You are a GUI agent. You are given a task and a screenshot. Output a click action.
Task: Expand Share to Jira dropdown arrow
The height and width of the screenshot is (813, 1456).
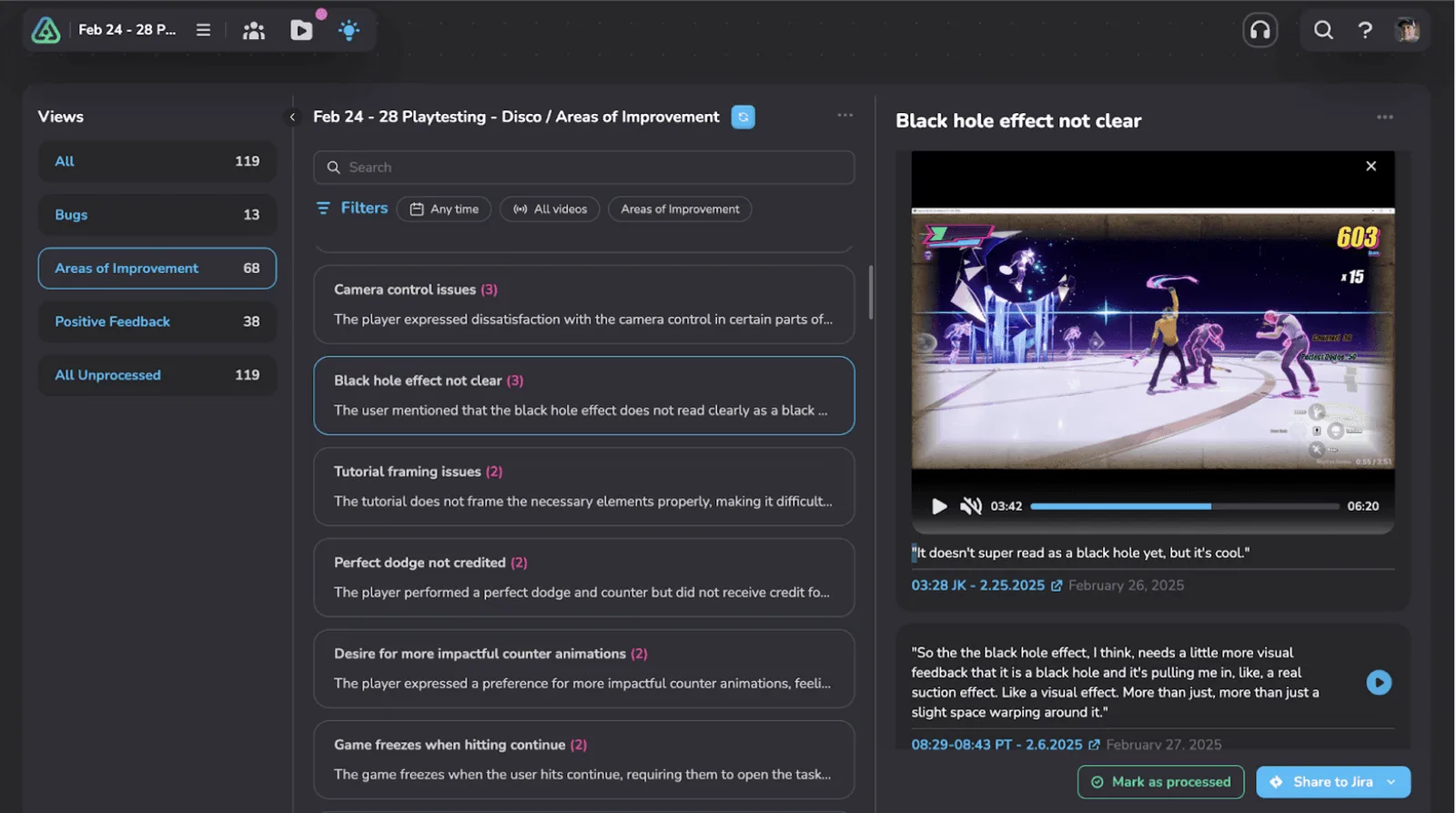tap(1391, 782)
